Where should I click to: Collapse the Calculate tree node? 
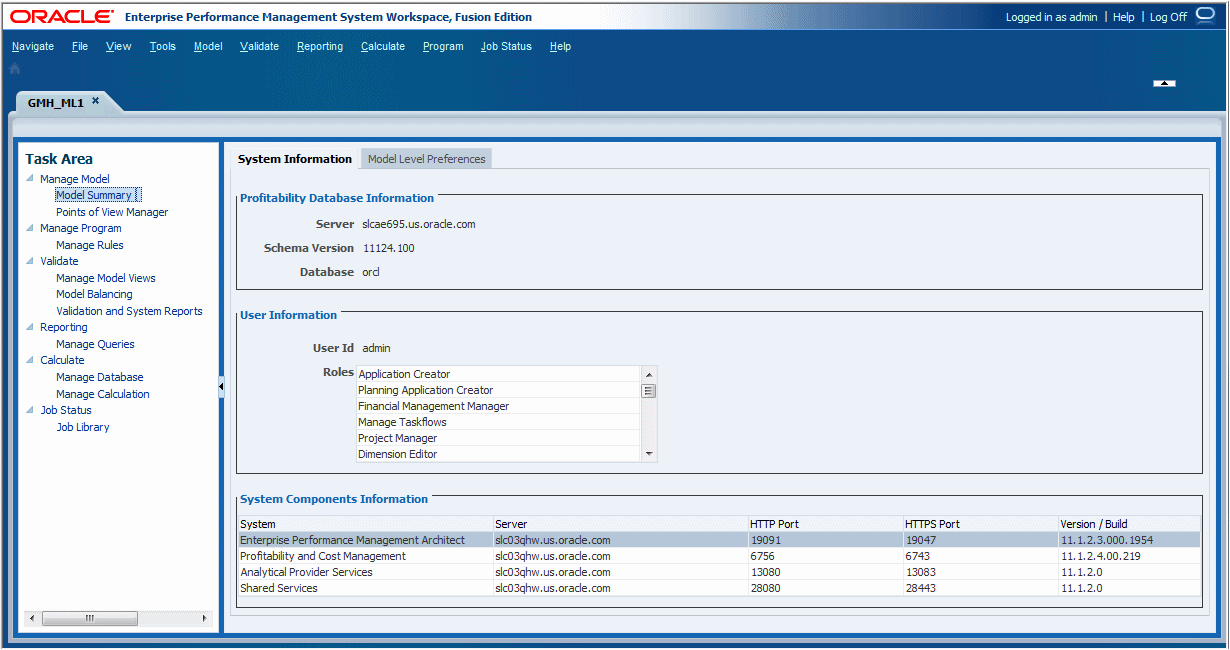point(30,360)
